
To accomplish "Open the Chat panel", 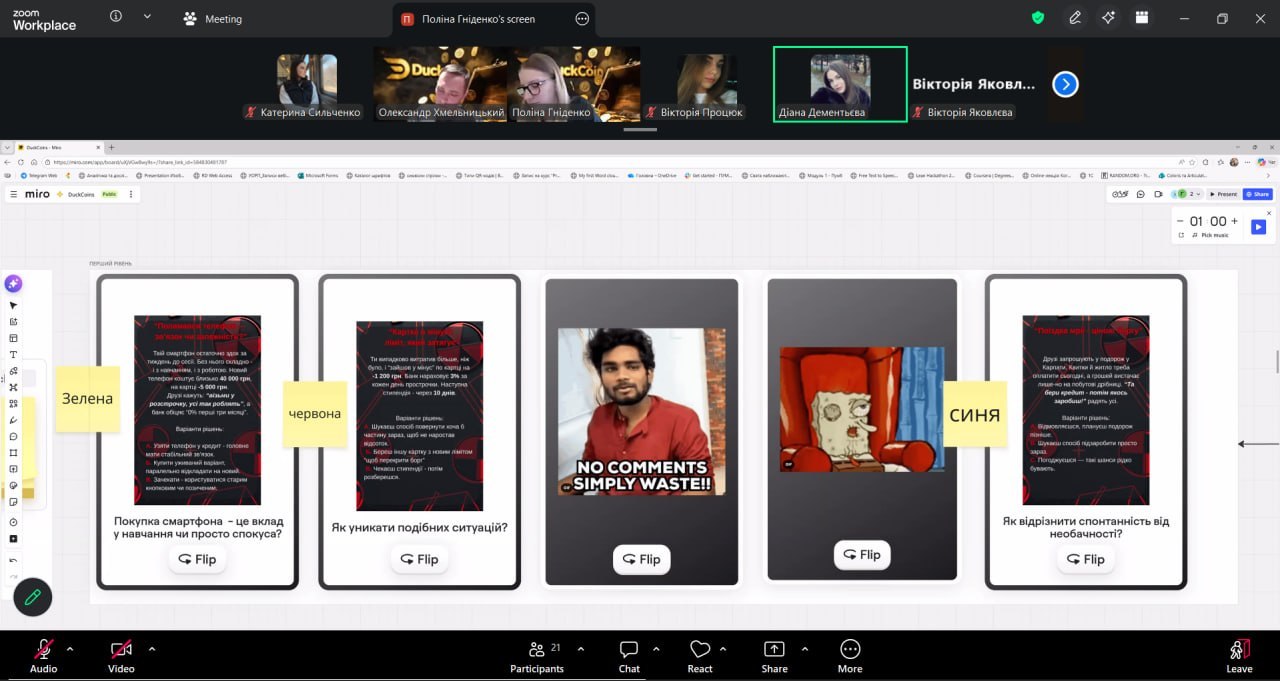I will [629, 655].
